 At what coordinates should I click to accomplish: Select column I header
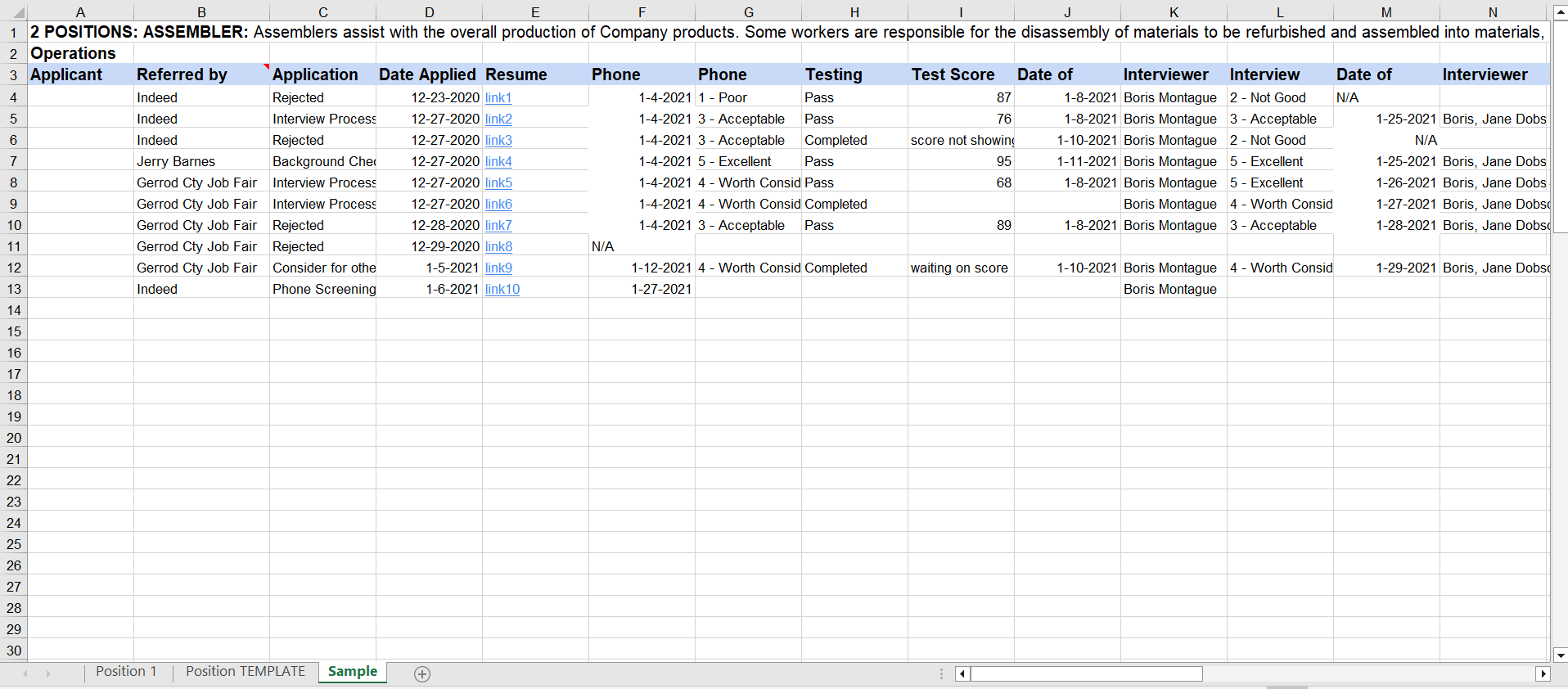[961, 12]
